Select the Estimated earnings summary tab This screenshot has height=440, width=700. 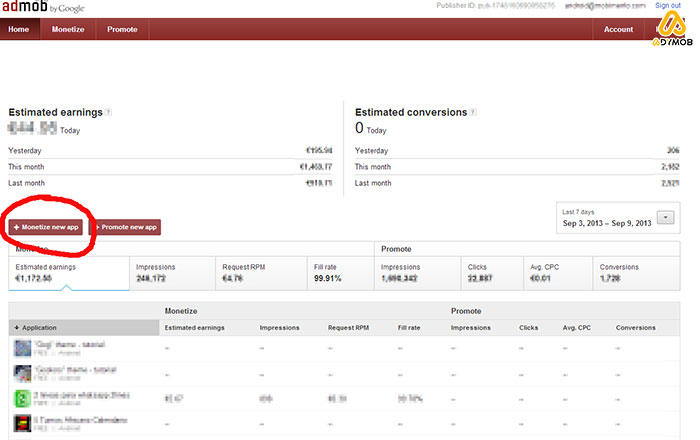[x=69, y=273]
